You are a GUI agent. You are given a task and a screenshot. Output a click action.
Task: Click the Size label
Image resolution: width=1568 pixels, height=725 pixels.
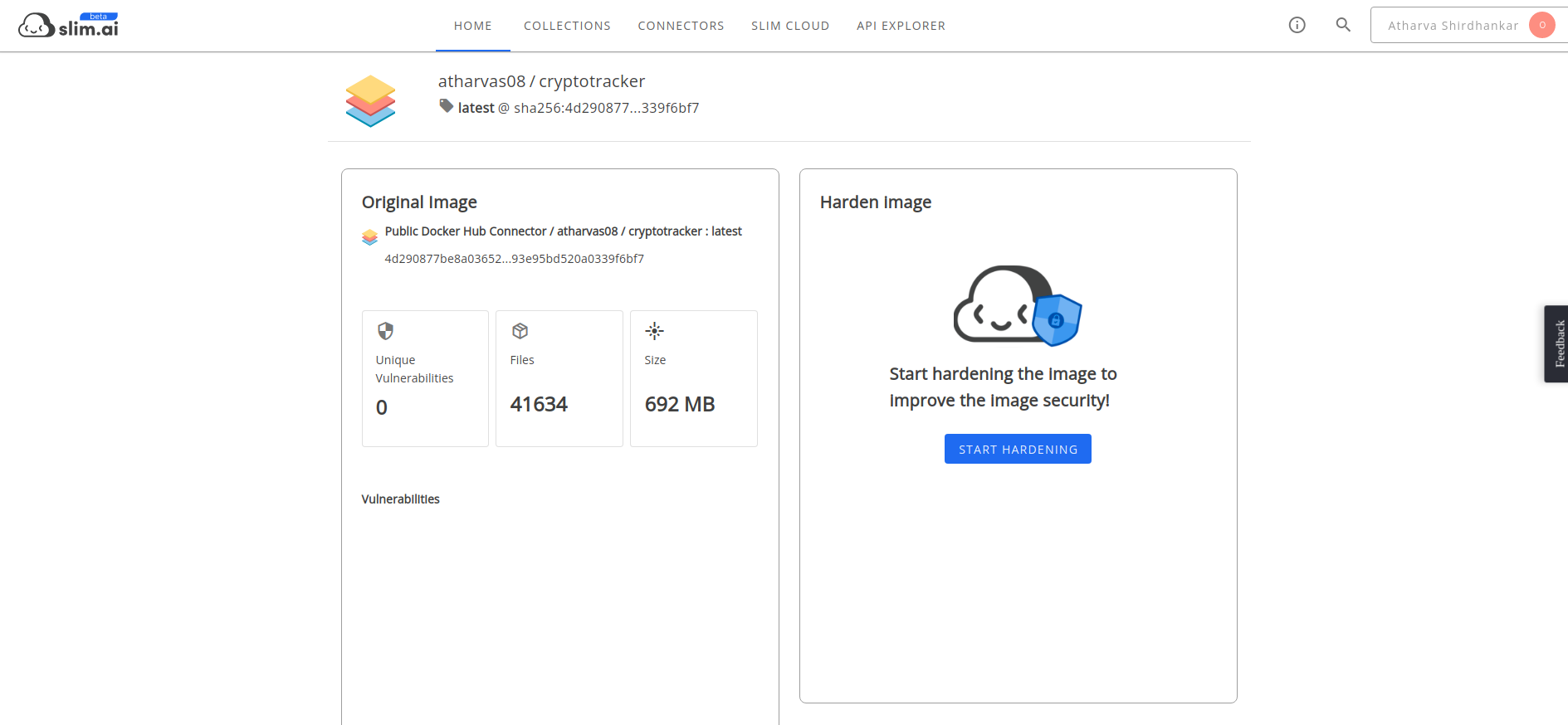(655, 360)
